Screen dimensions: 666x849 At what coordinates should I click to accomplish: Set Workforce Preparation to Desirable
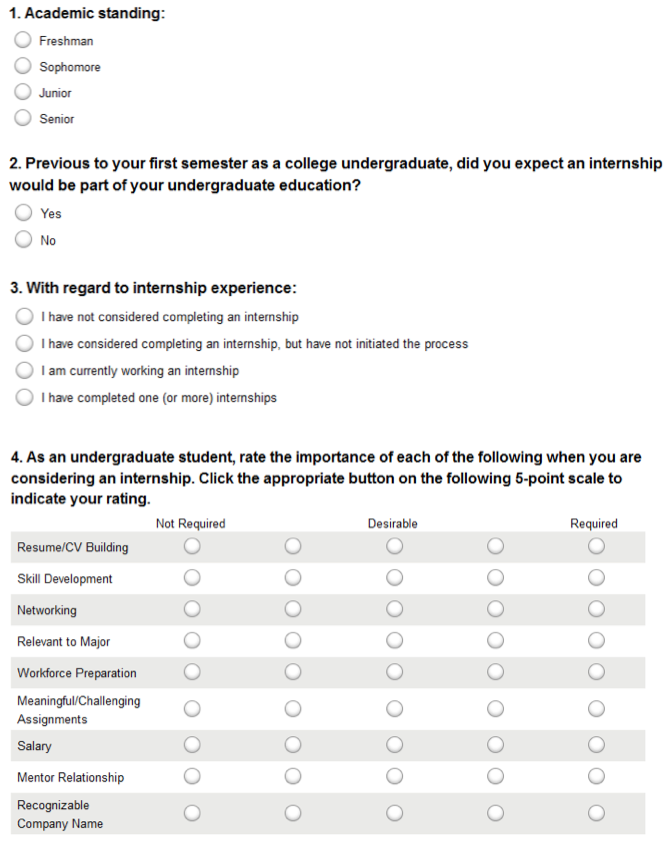tap(394, 672)
